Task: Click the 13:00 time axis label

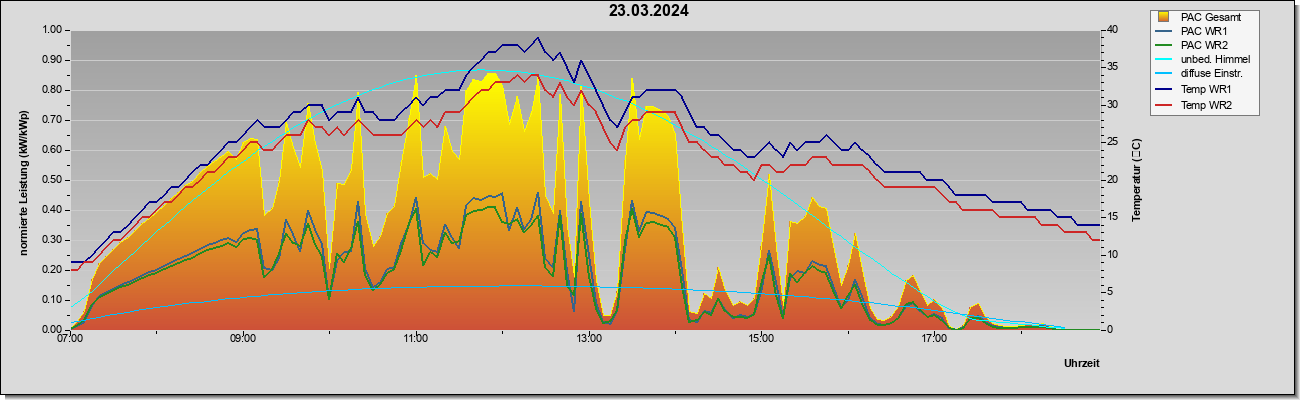Action: click(589, 340)
